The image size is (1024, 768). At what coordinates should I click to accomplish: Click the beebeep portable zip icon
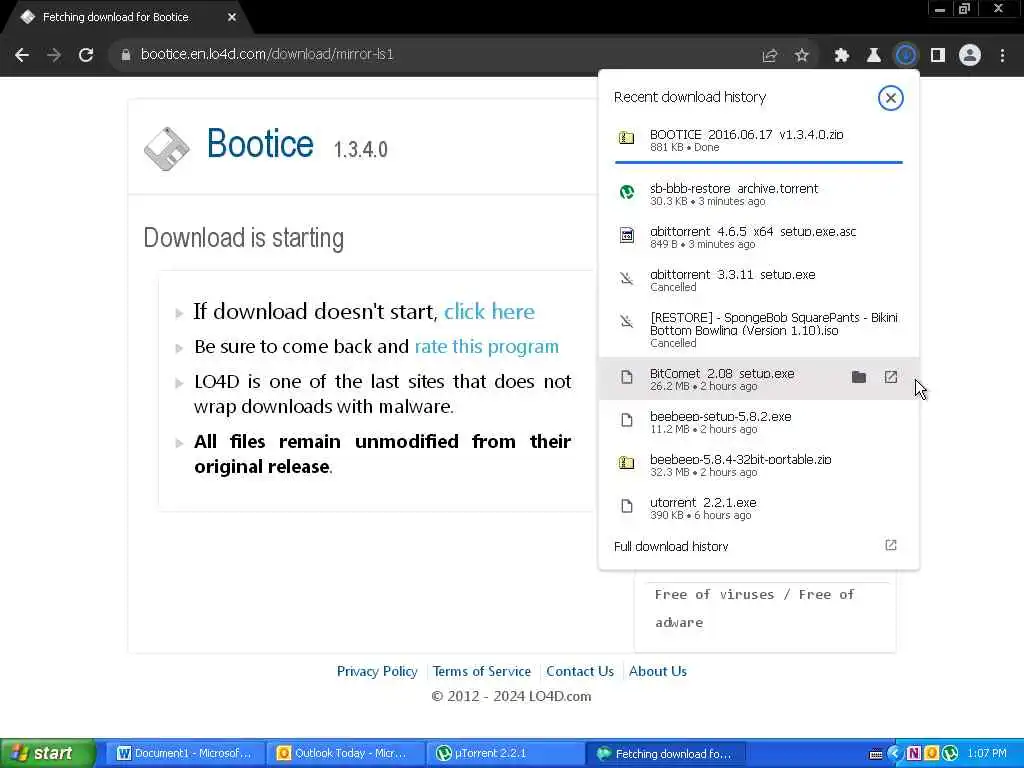626,463
